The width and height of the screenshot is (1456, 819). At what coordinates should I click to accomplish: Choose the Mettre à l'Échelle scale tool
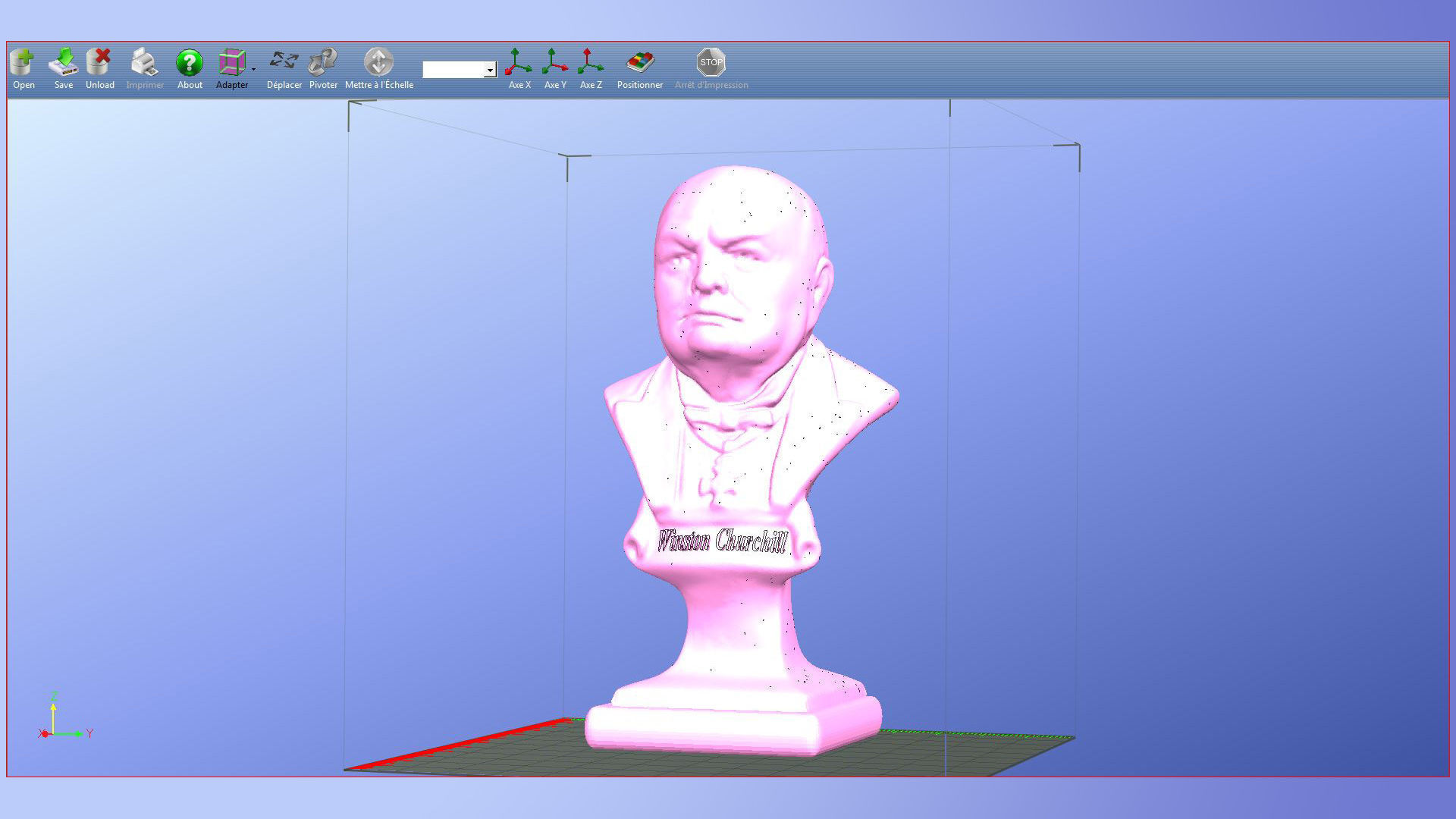click(x=378, y=62)
